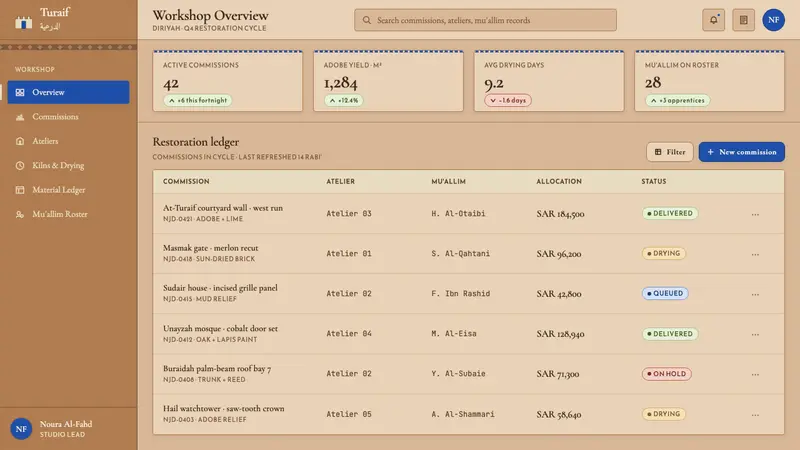Click the Mu'allim Roster people icon
Viewport: 800px width, 450px height.
20,214
